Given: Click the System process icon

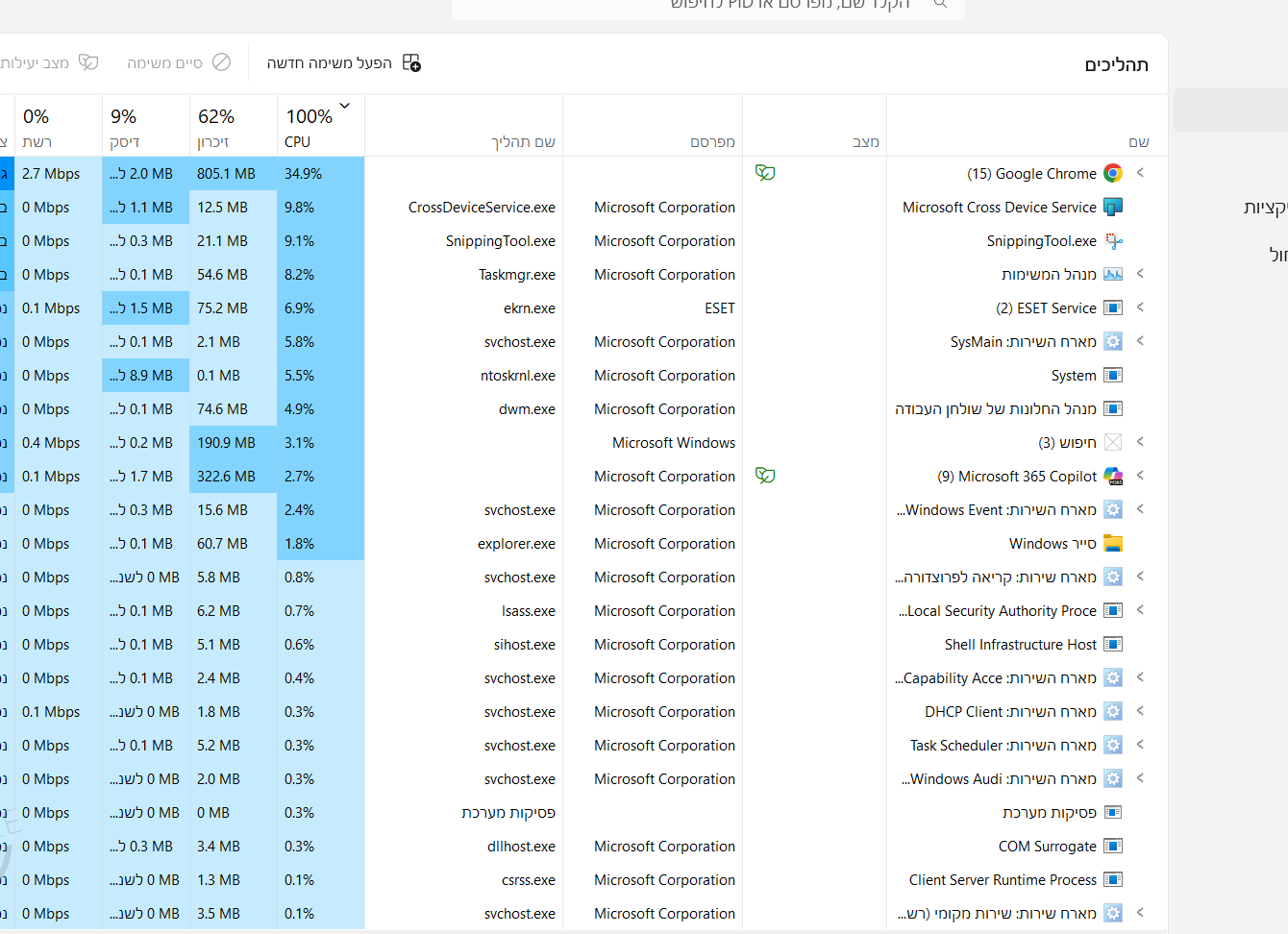Looking at the screenshot, I should pyautogui.click(x=1113, y=375).
